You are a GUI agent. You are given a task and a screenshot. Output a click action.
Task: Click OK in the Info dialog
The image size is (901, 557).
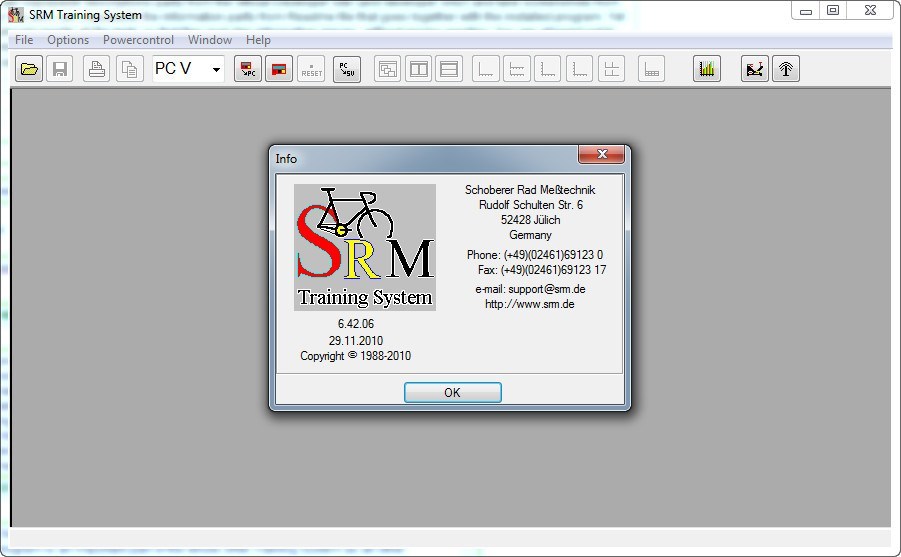pyautogui.click(x=453, y=393)
